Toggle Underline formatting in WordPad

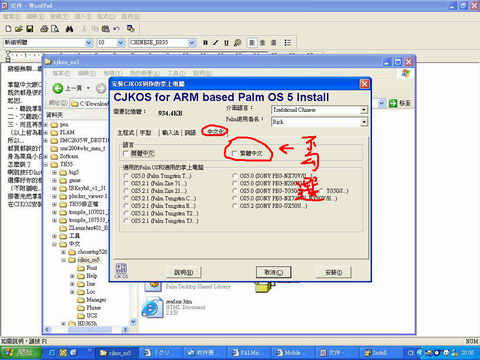pyautogui.click(x=227, y=43)
